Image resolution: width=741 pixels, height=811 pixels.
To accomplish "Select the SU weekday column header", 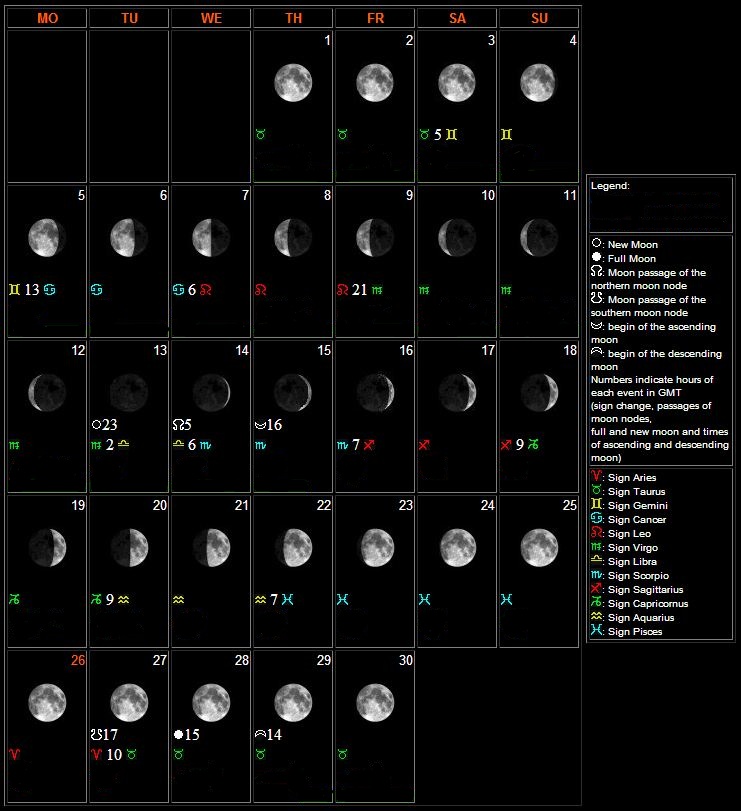I will pos(538,18).
